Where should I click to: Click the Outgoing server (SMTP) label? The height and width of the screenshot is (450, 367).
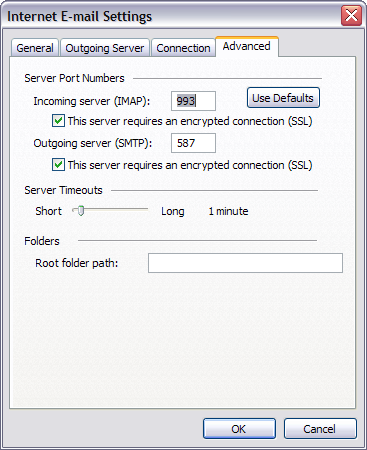click(93, 143)
